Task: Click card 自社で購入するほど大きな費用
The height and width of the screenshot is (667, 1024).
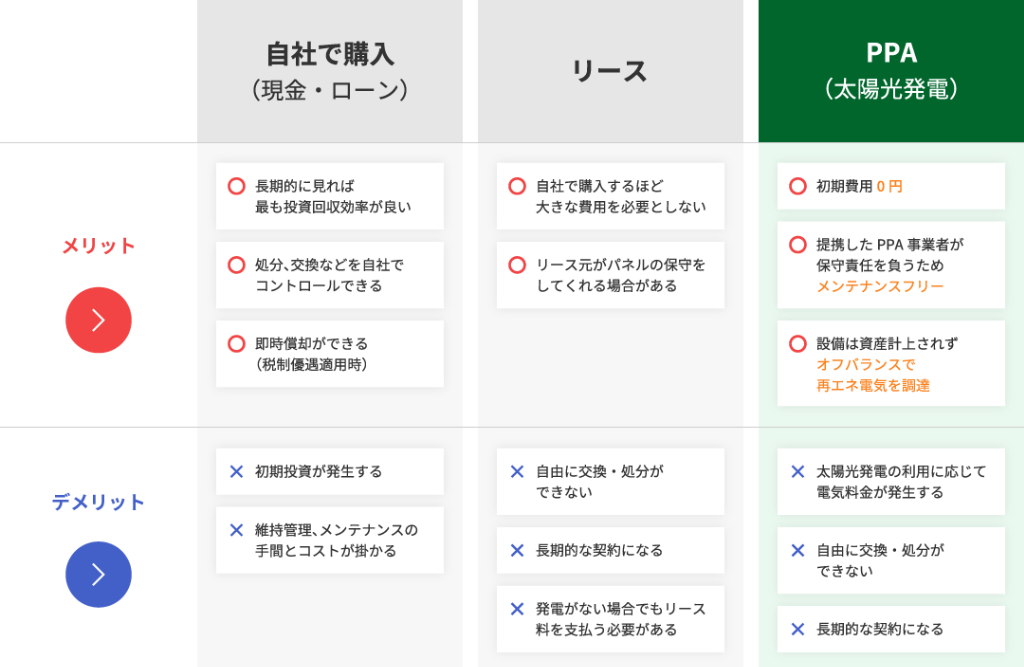Action: point(610,196)
